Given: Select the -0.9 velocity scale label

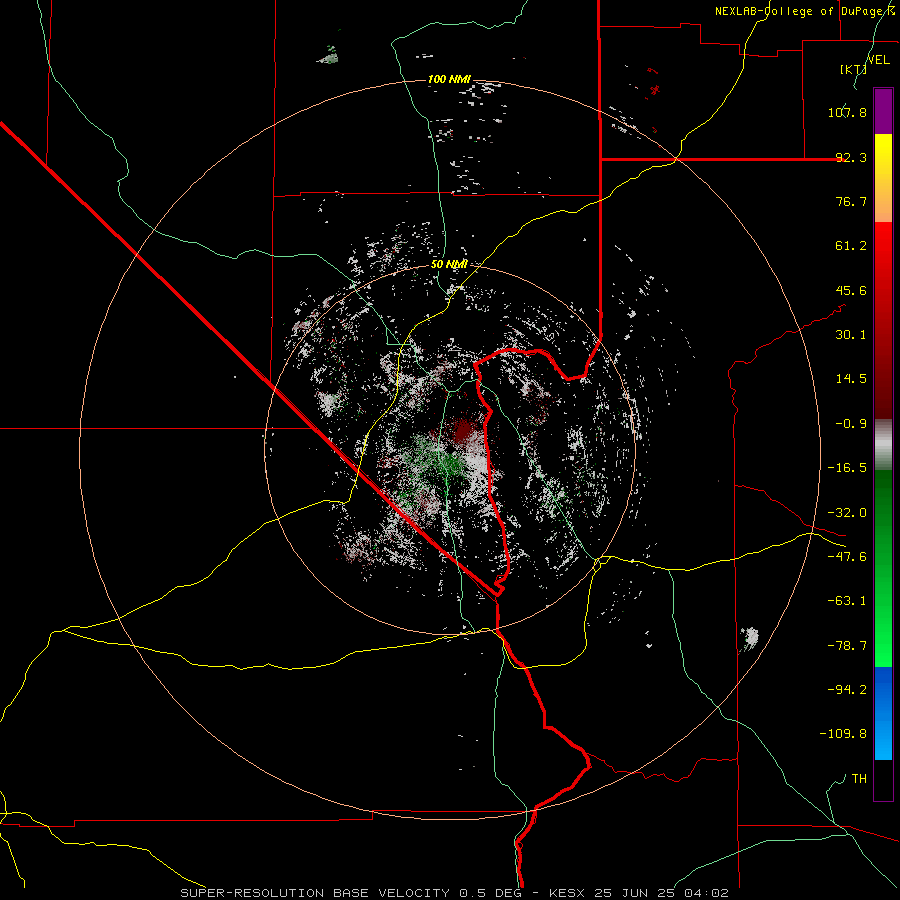Looking at the screenshot, I should click(851, 424).
